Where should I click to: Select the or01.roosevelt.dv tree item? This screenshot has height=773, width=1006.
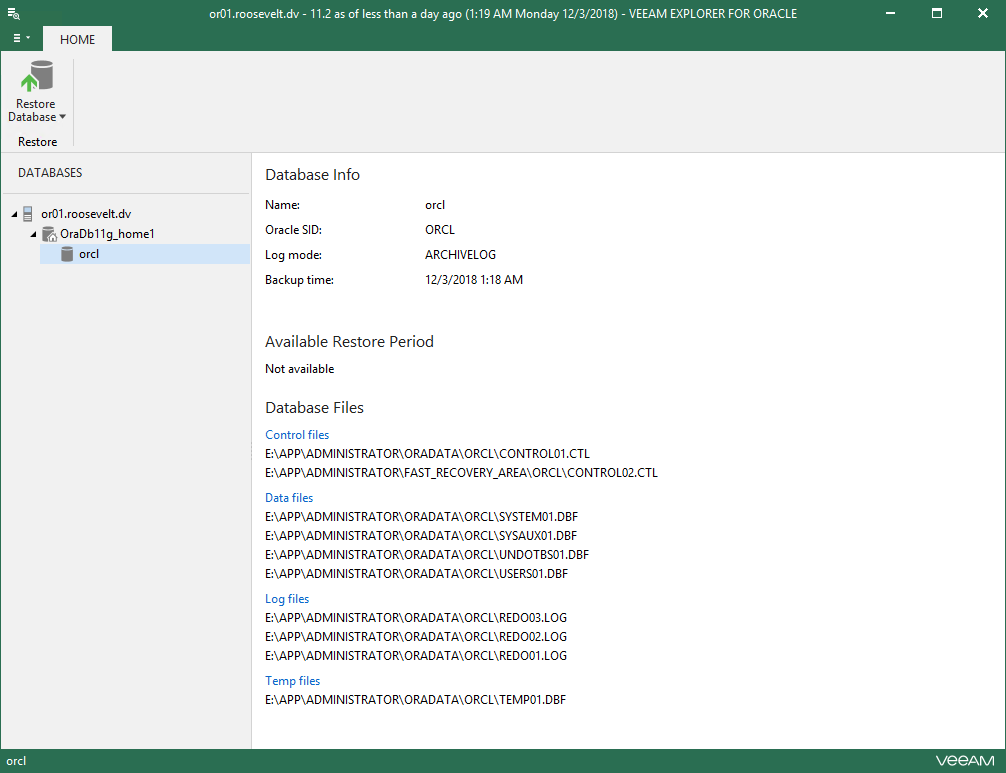(x=86, y=214)
